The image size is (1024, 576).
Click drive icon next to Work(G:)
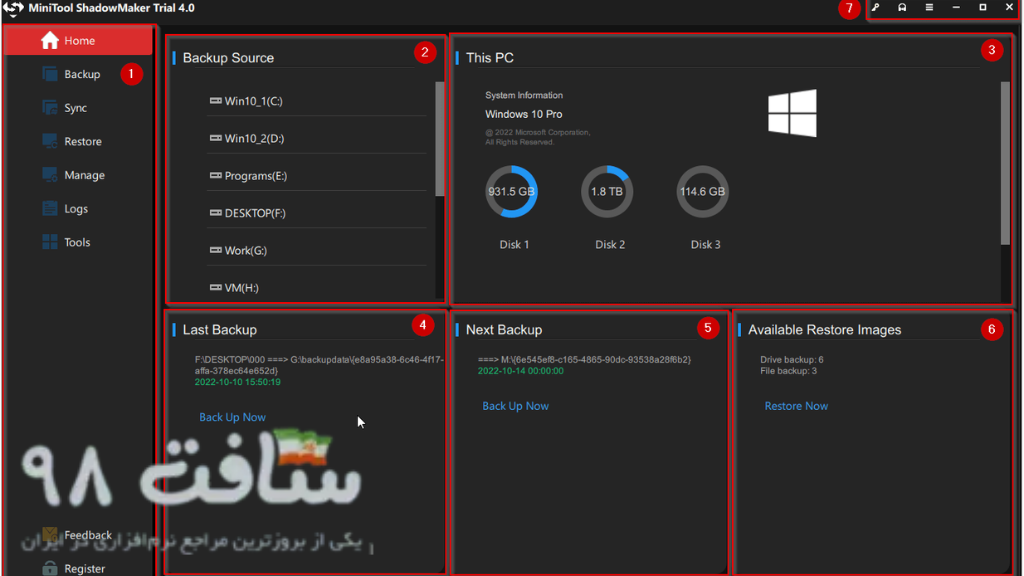[x=216, y=249]
